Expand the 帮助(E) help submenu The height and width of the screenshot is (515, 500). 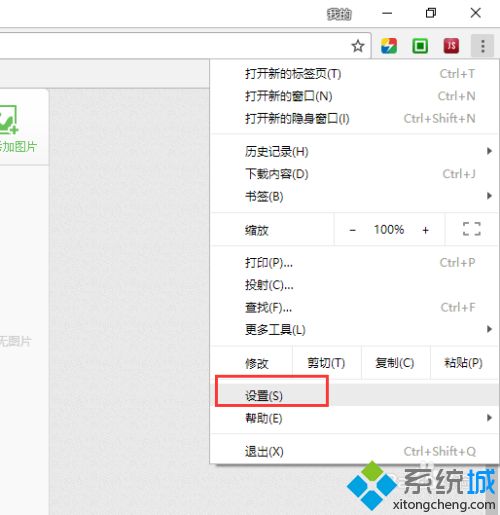354,418
